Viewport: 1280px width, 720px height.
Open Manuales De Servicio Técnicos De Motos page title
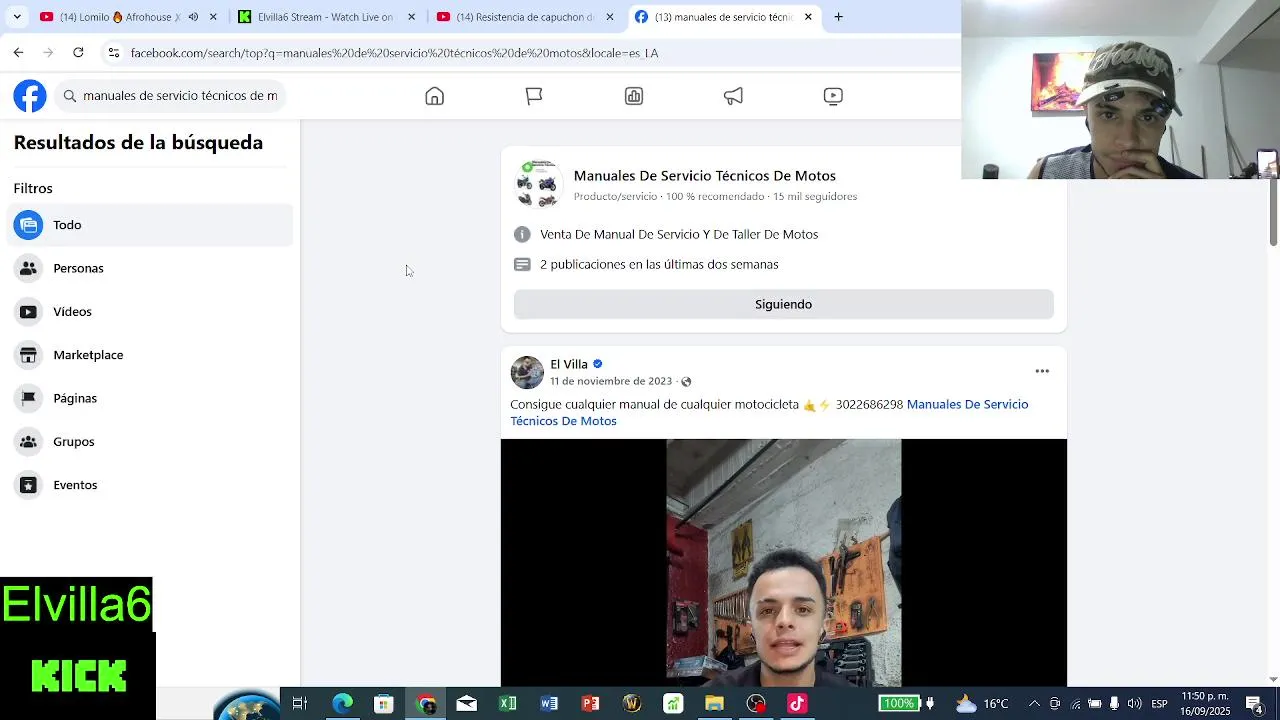coord(704,176)
